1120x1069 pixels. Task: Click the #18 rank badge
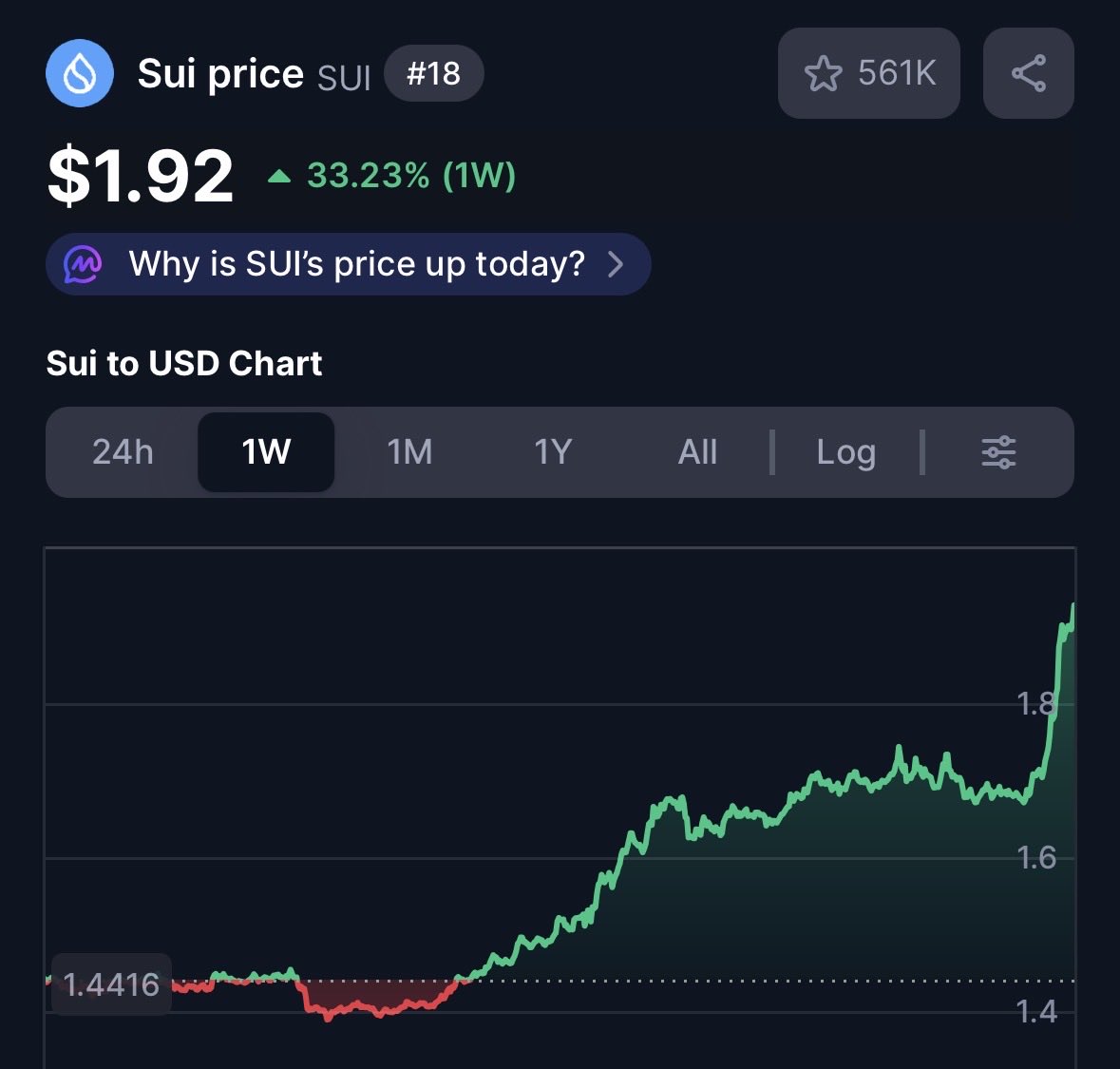point(433,73)
